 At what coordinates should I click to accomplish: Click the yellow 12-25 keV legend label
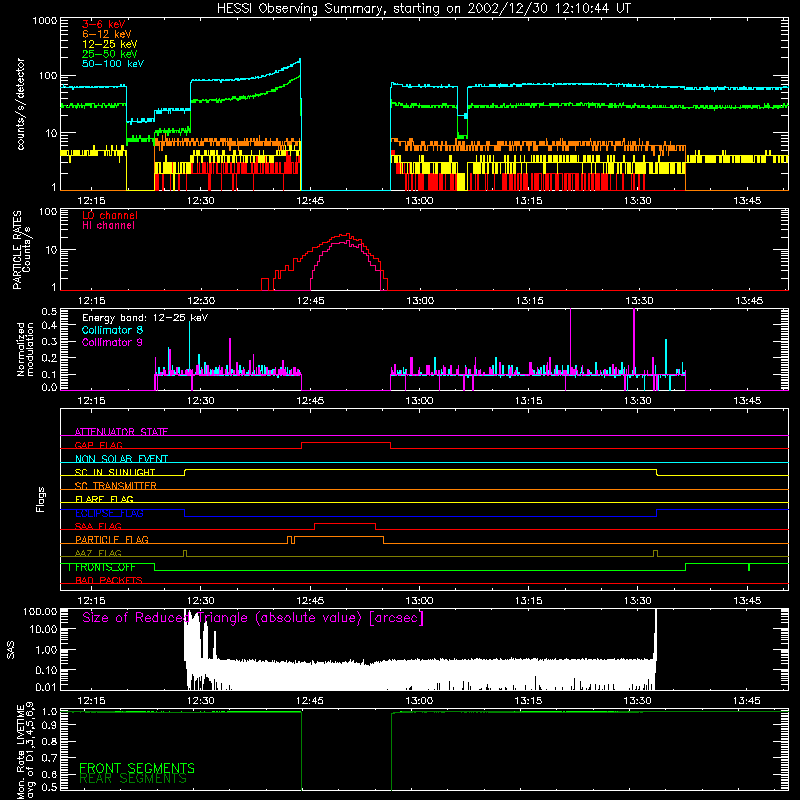point(109,44)
